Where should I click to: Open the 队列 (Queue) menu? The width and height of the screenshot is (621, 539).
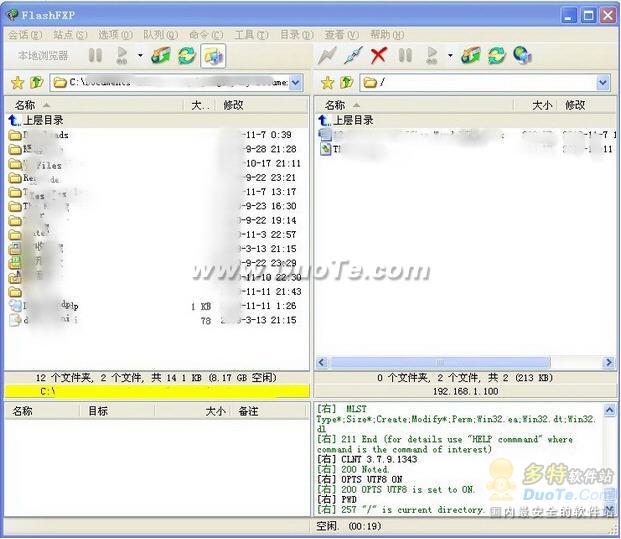click(160, 35)
